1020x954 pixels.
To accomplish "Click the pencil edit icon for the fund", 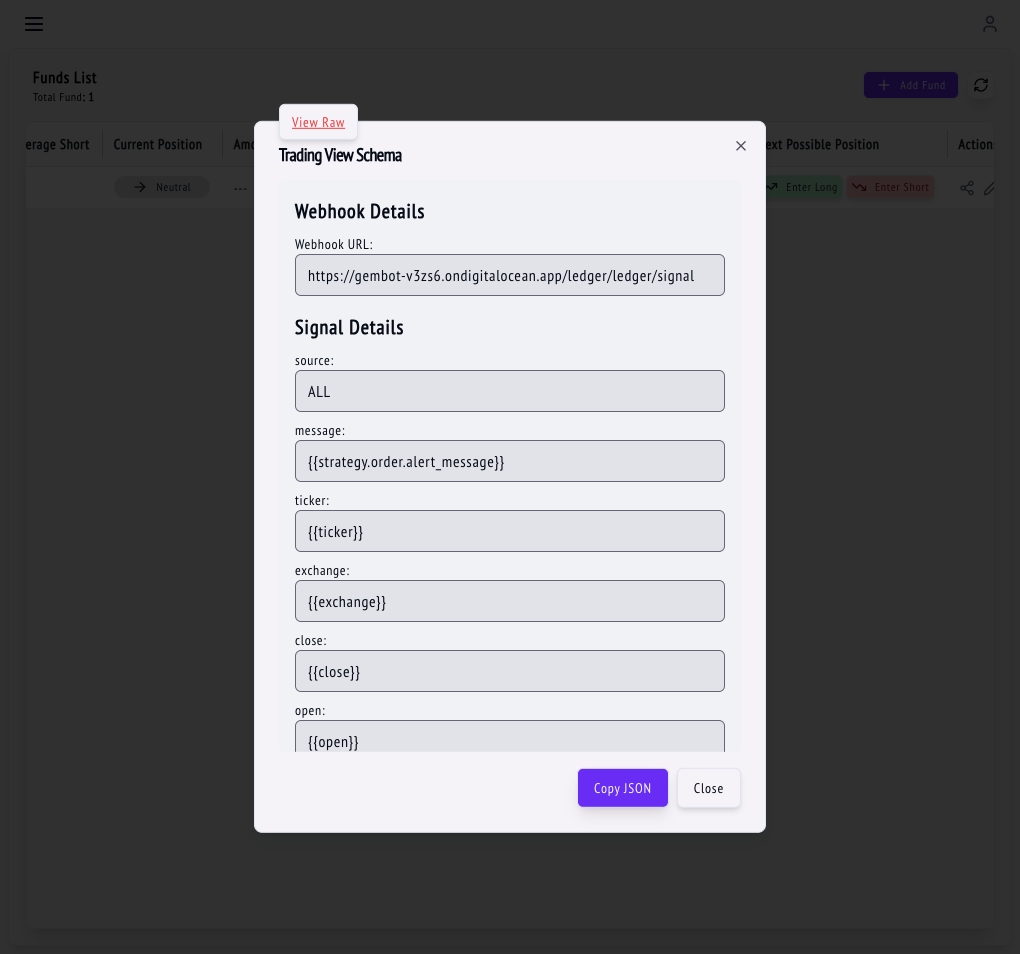I will pyautogui.click(x=988, y=187).
